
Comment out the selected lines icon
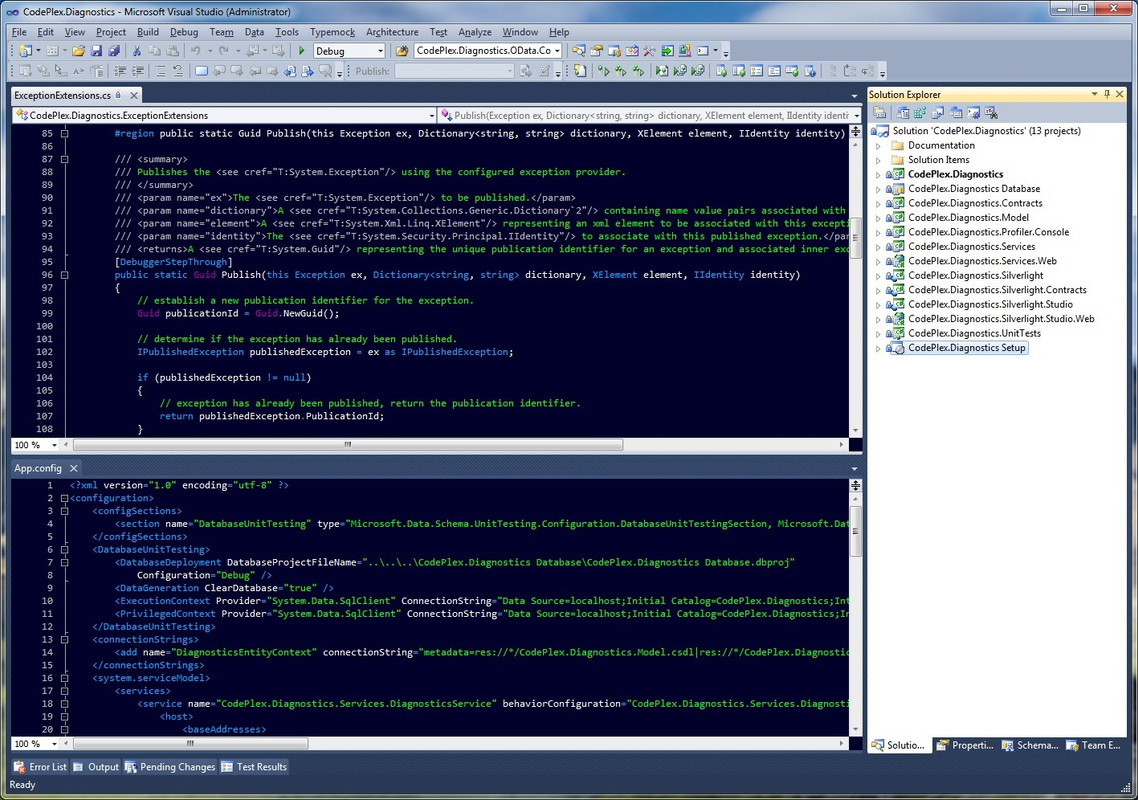point(160,71)
